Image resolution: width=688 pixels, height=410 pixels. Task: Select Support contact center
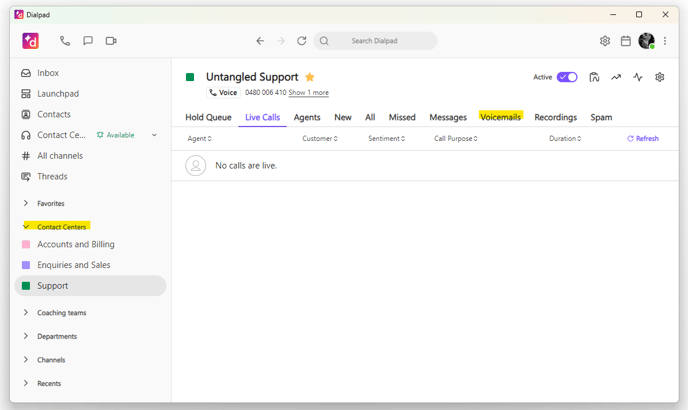point(90,286)
